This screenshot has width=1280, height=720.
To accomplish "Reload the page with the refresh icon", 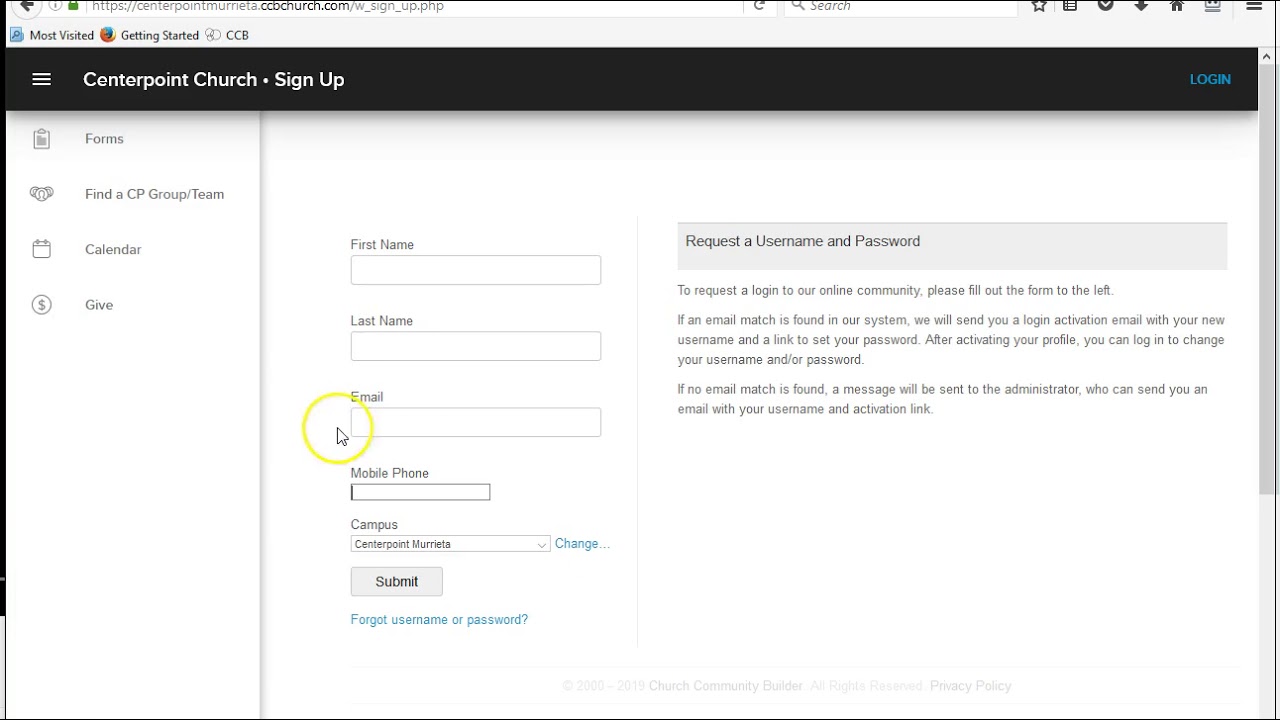I will click(759, 6).
